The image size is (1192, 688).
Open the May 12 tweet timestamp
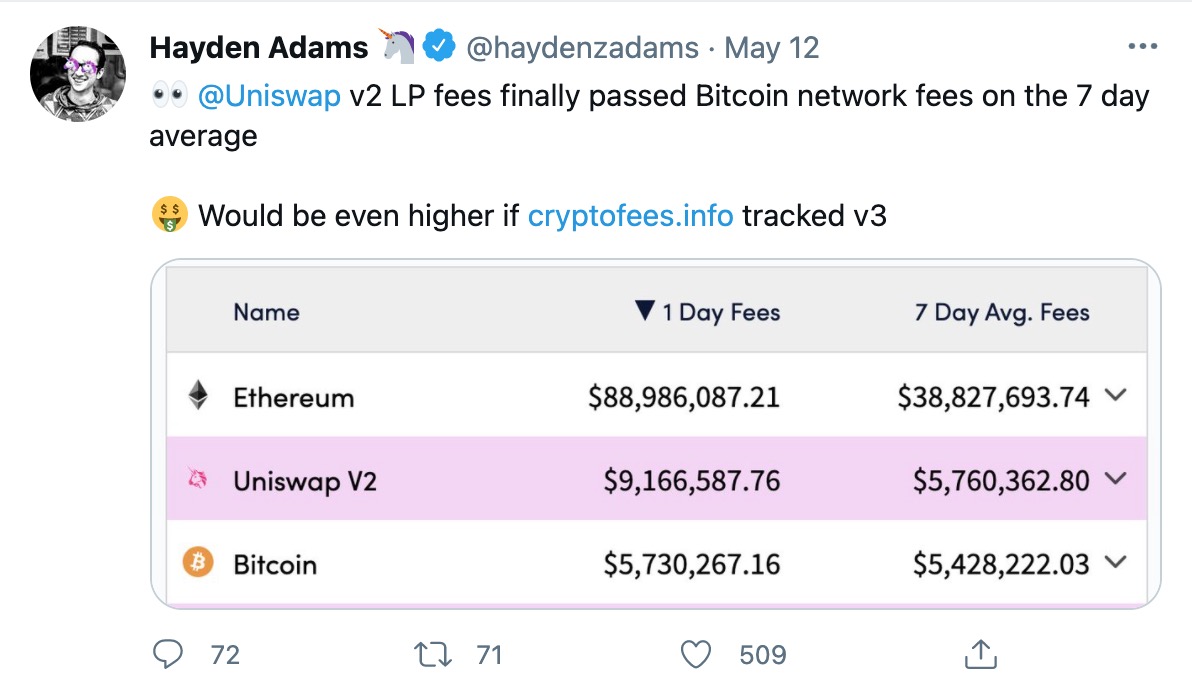pos(771,47)
